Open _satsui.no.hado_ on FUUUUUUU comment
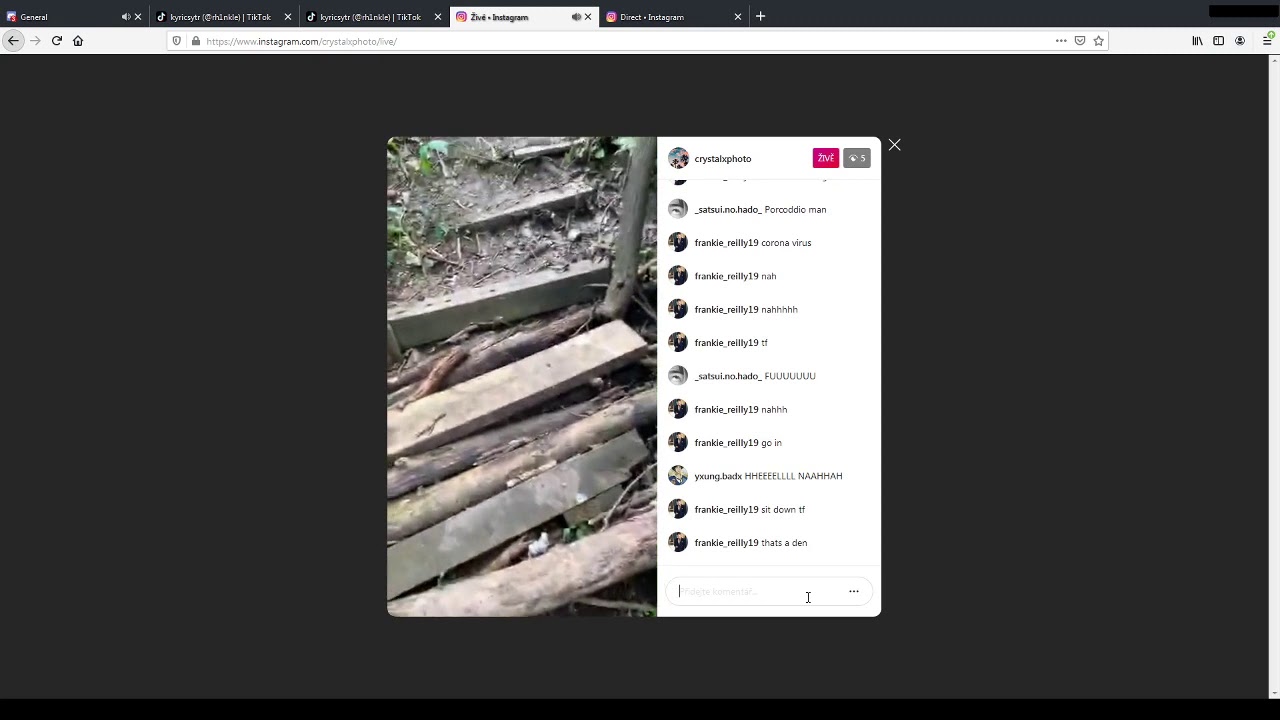The width and height of the screenshot is (1280, 720). [x=728, y=376]
